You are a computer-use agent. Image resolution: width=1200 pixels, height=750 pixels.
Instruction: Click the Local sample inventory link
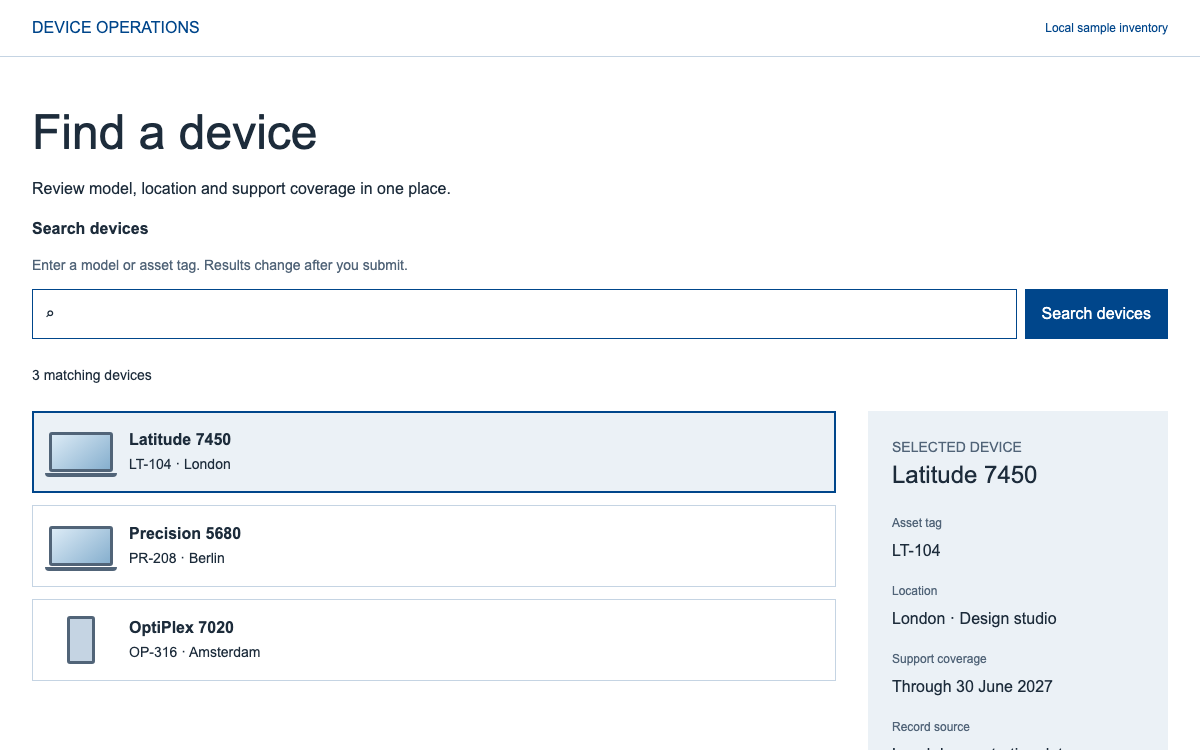point(1106,28)
